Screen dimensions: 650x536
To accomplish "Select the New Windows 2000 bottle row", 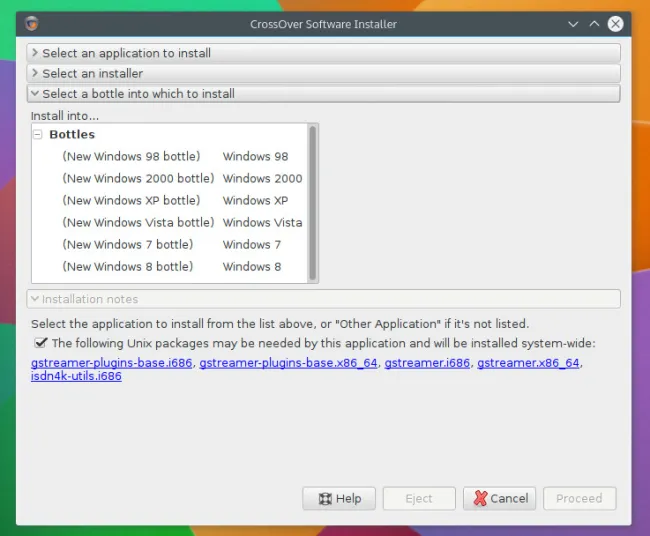I will click(170, 178).
